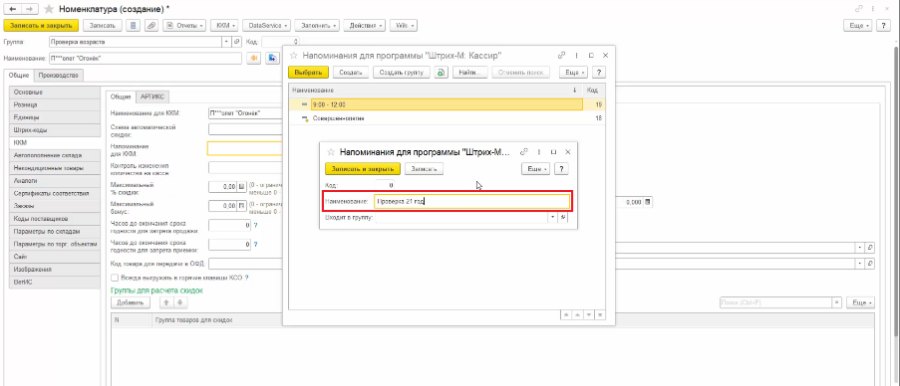Click blue icon beside Наименование field
900x386 pixels.
tap(273, 59)
